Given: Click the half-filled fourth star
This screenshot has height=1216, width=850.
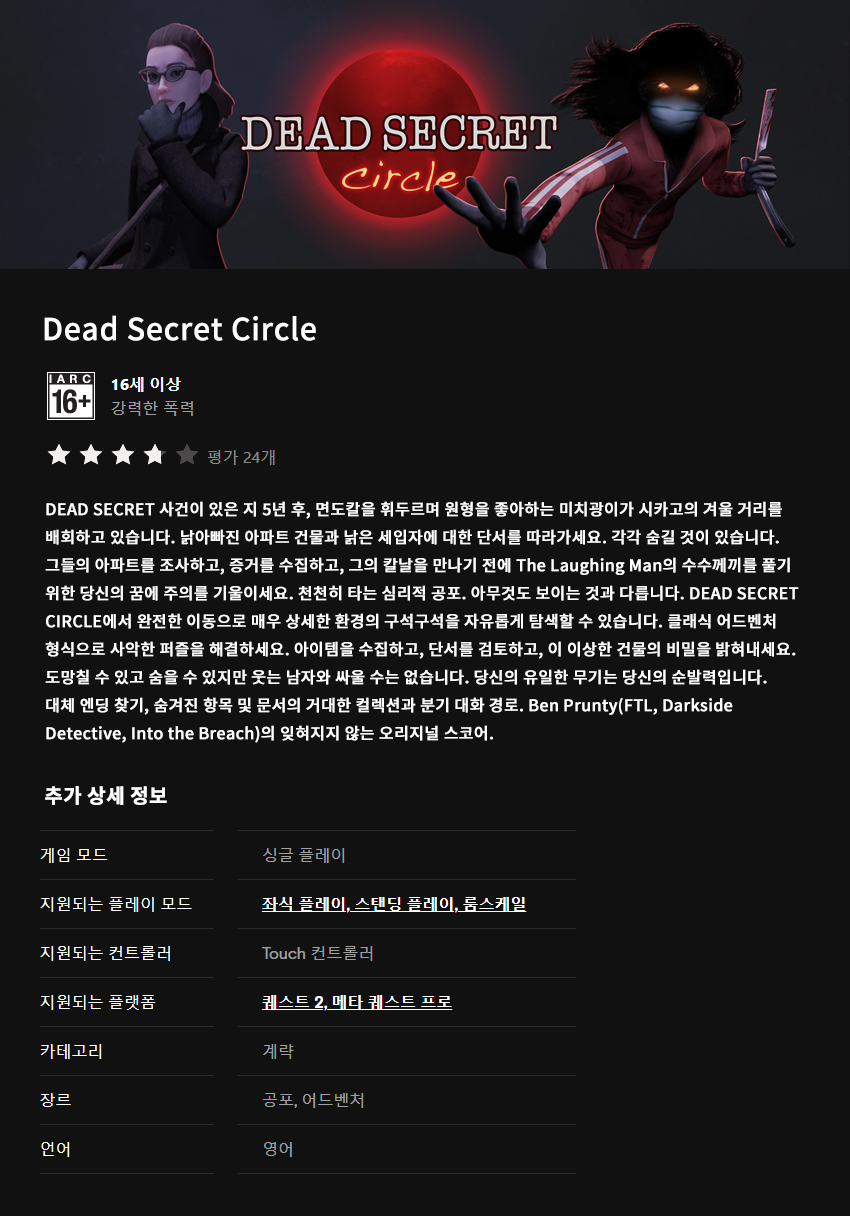Looking at the screenshot, I should 154,456.
